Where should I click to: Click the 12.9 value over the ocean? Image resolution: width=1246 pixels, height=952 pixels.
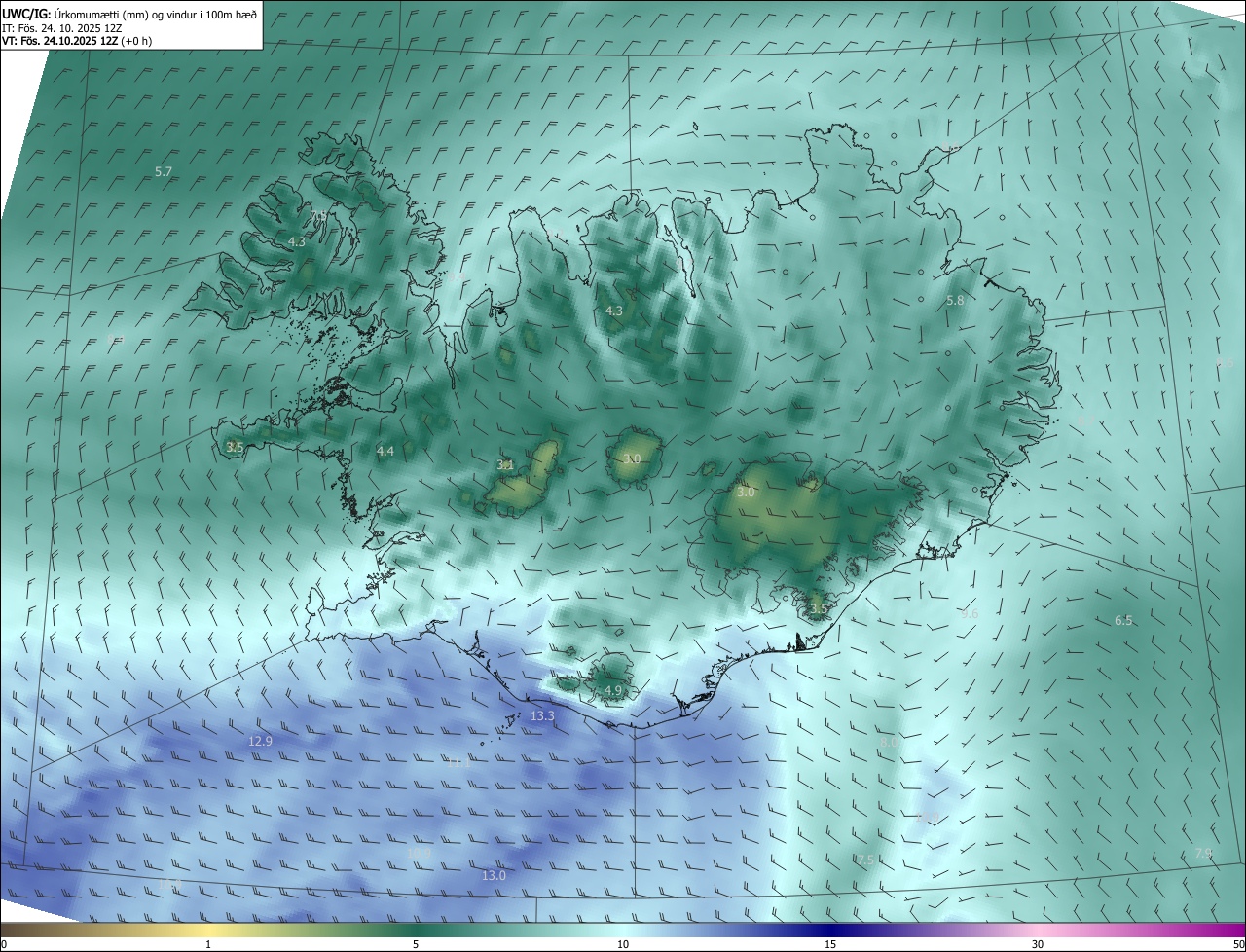(261, 741)
